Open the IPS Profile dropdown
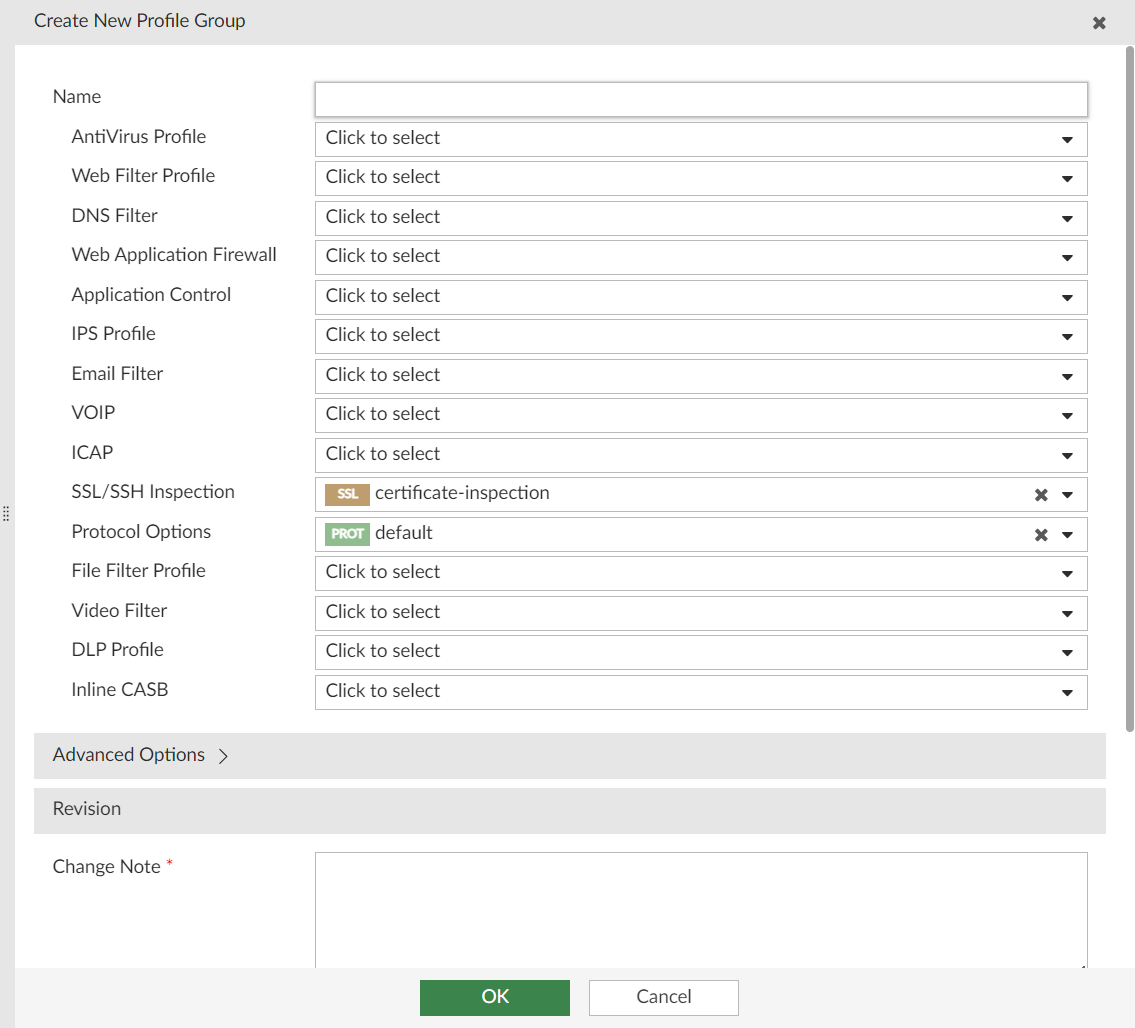 pyautogui.click(x=1069, y=336)
